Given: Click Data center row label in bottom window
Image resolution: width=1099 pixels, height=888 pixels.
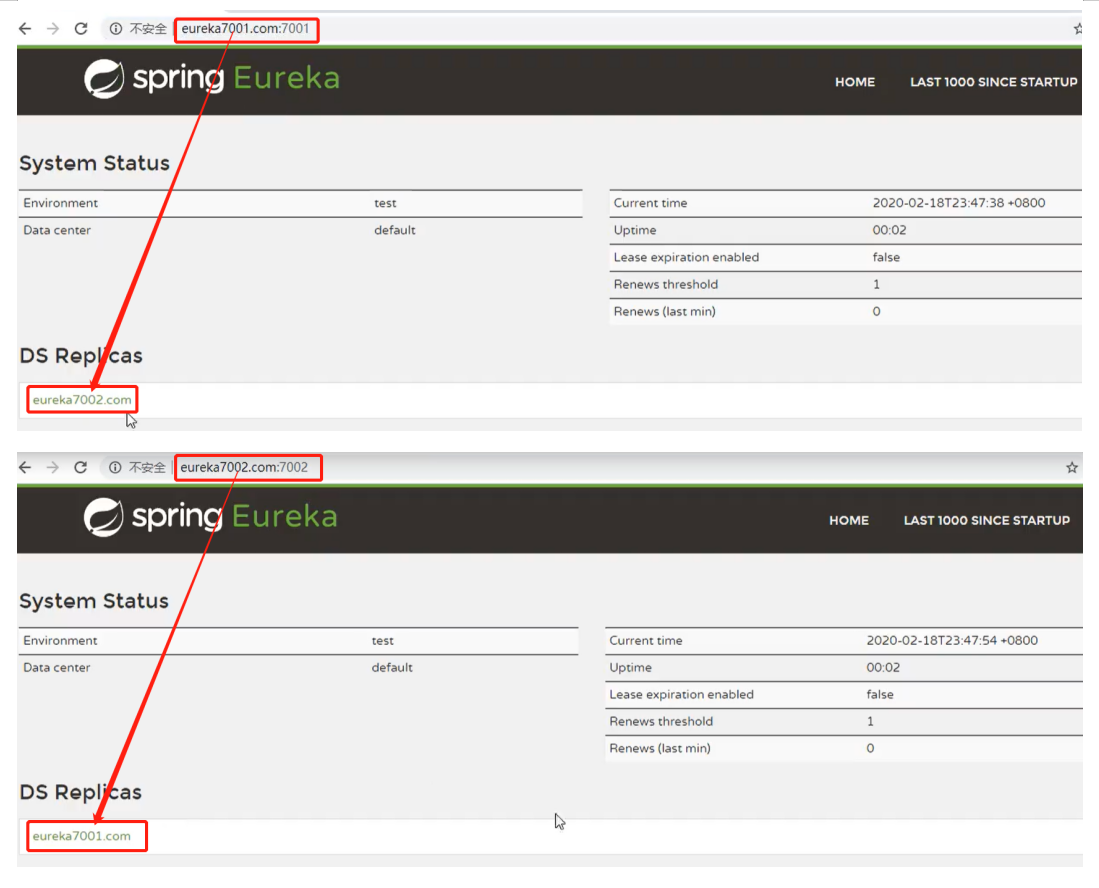Looking at the screenshot, I should coord(57,668).
